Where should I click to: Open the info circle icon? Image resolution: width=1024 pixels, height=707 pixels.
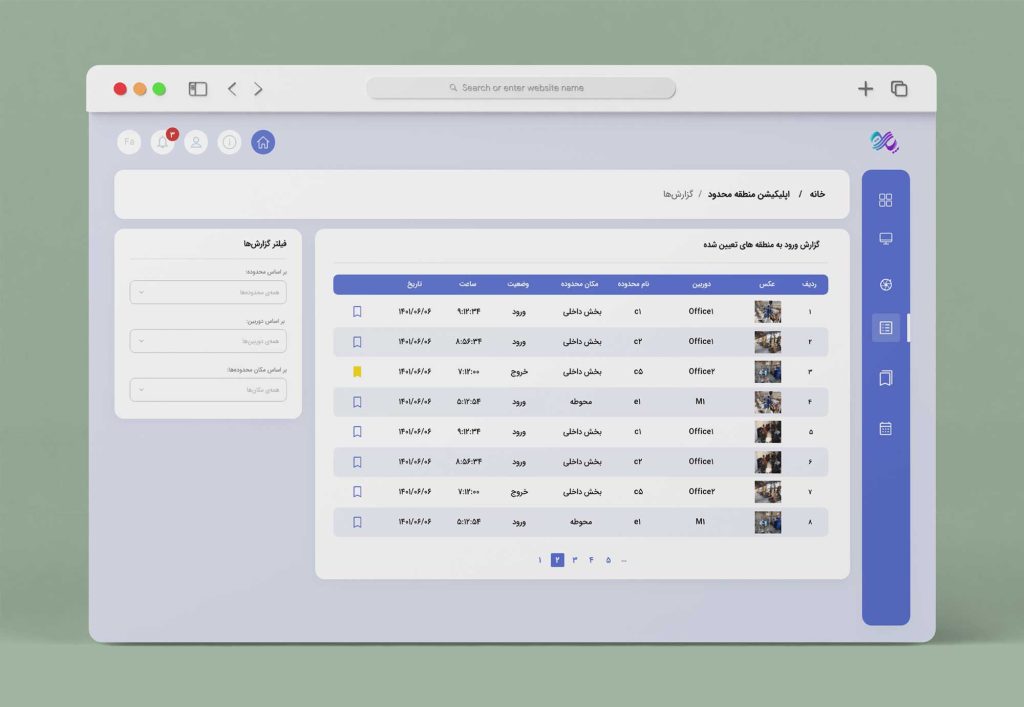point(230,143)
